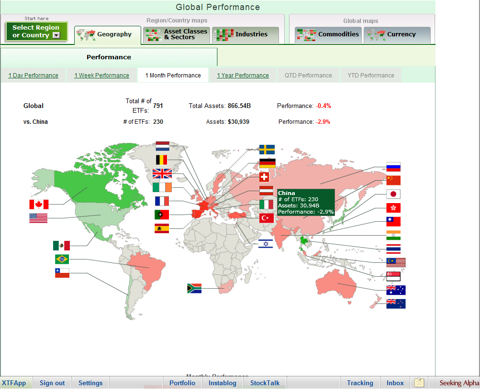
Task: Click the Singapore flag icon
Action: pyautogui.click(x=393, y=276)
